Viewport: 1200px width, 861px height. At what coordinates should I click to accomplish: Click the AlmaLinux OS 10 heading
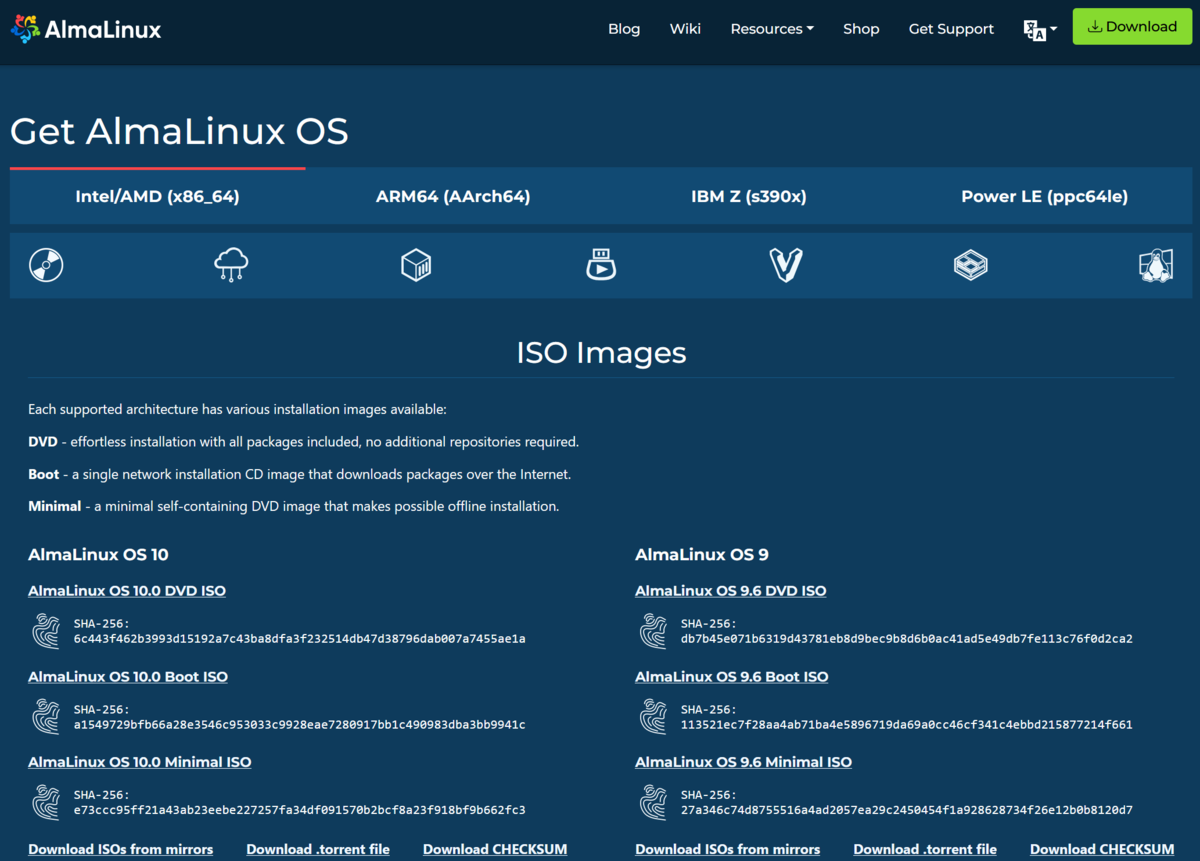pos(98,554)
